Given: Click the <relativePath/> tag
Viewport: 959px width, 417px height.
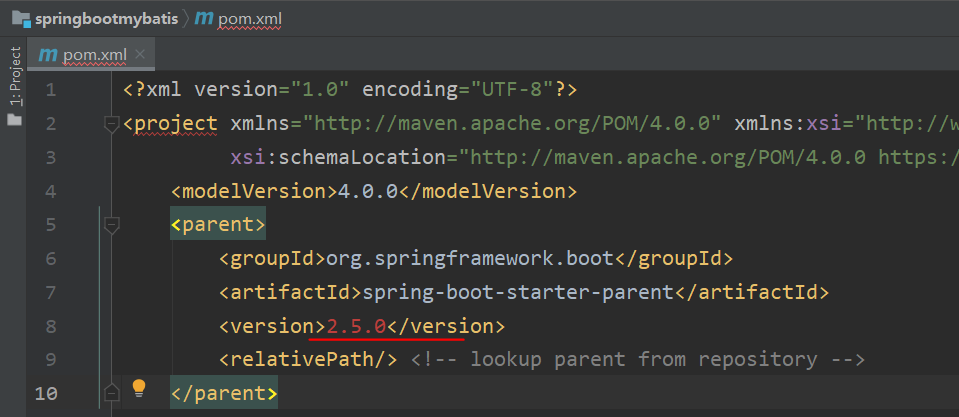Looking at the screenshot, I should click(308, 360).
